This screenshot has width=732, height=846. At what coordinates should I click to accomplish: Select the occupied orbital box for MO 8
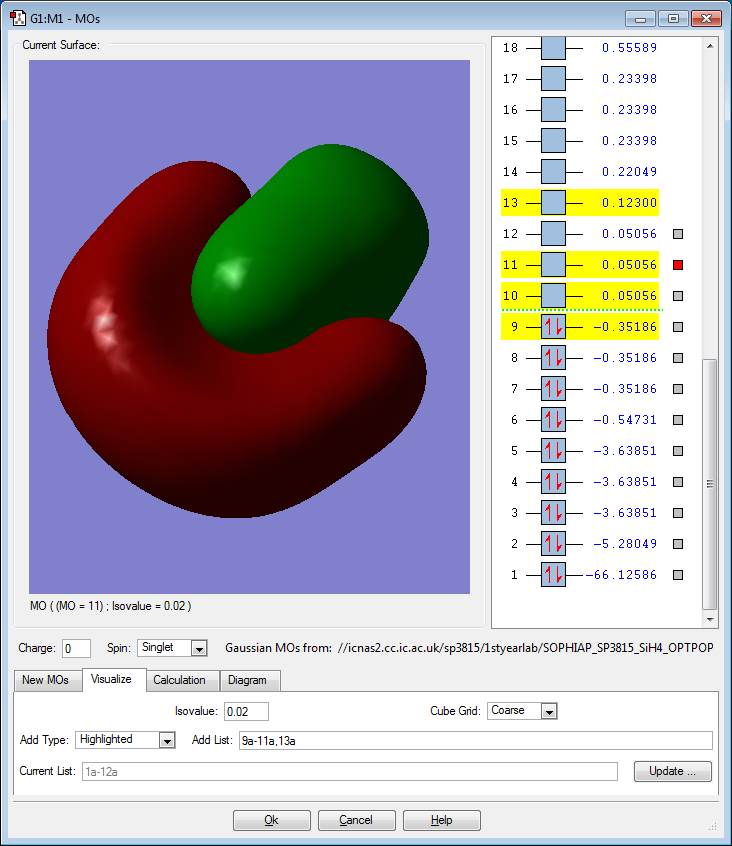point(553,358)
